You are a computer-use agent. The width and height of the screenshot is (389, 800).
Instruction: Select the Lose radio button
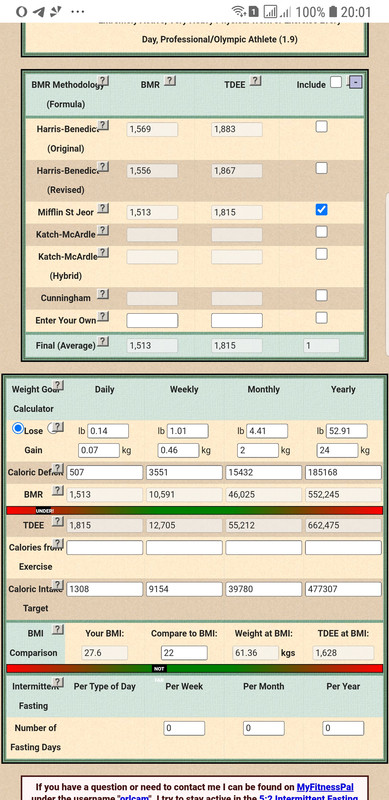pos(18,429)
